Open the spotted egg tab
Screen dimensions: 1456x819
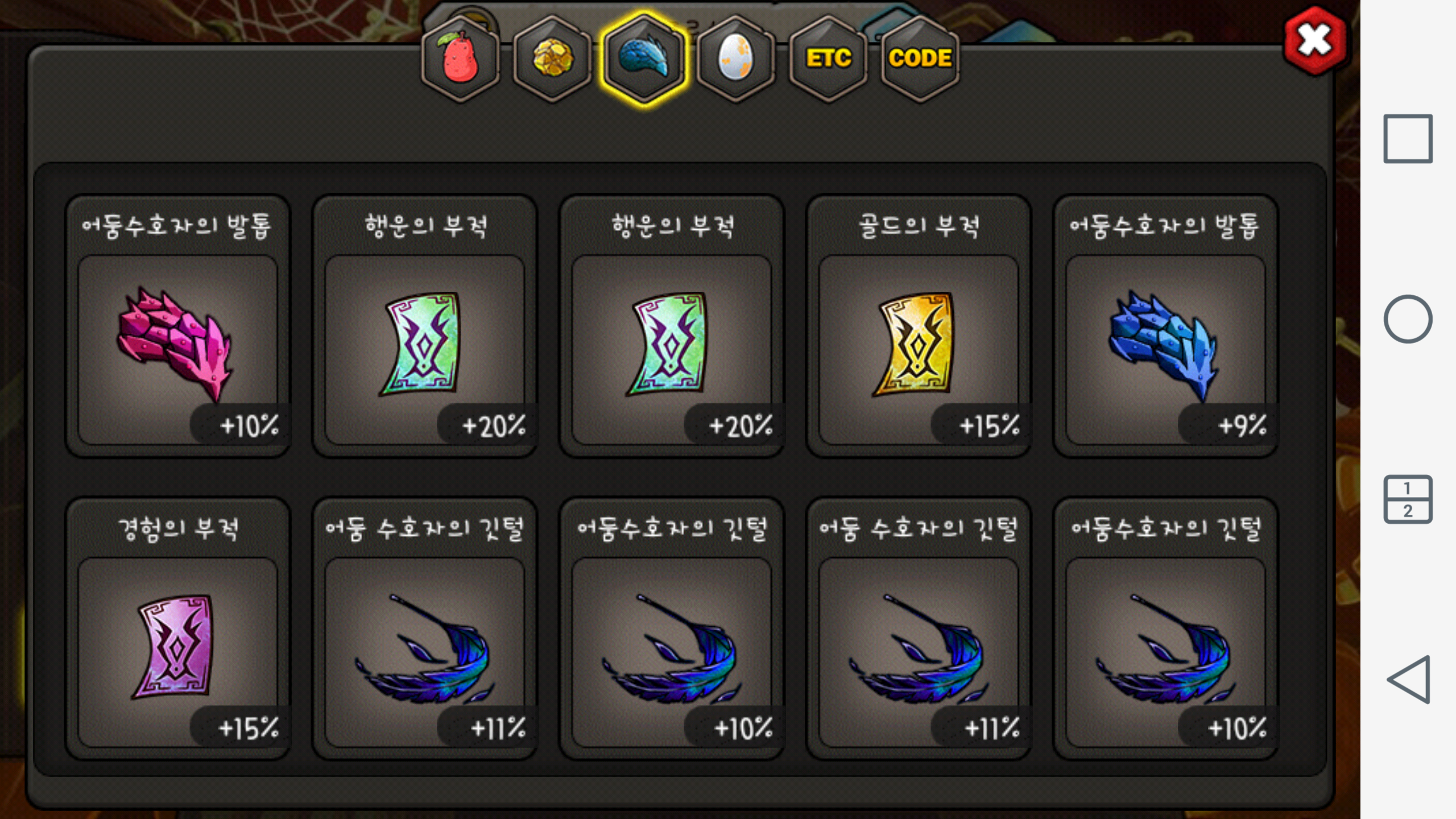click(x=736, y=59)
